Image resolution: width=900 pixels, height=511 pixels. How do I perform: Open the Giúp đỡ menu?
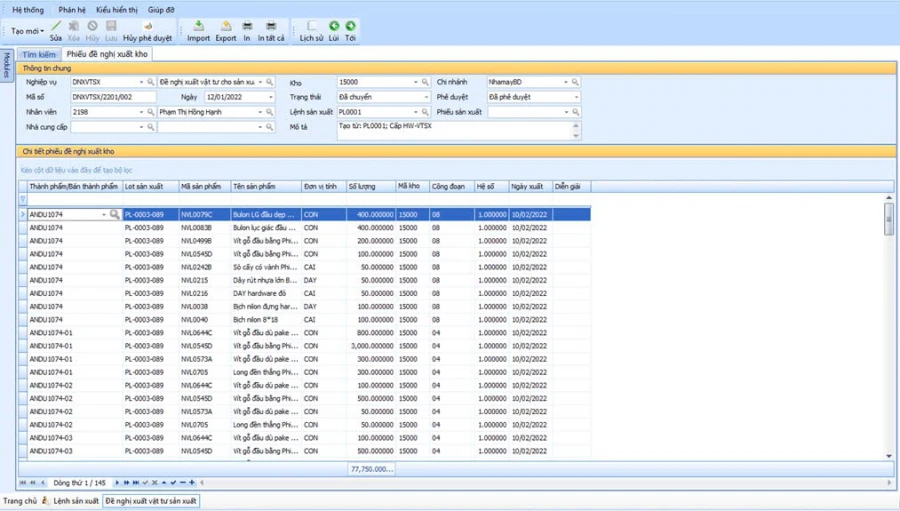(161, 10)
